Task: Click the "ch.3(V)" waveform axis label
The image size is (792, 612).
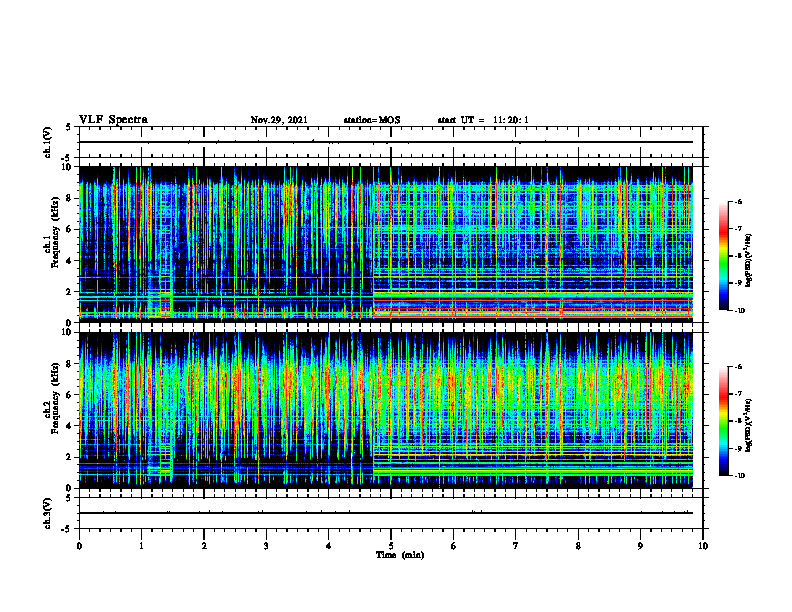Action: 48,513
